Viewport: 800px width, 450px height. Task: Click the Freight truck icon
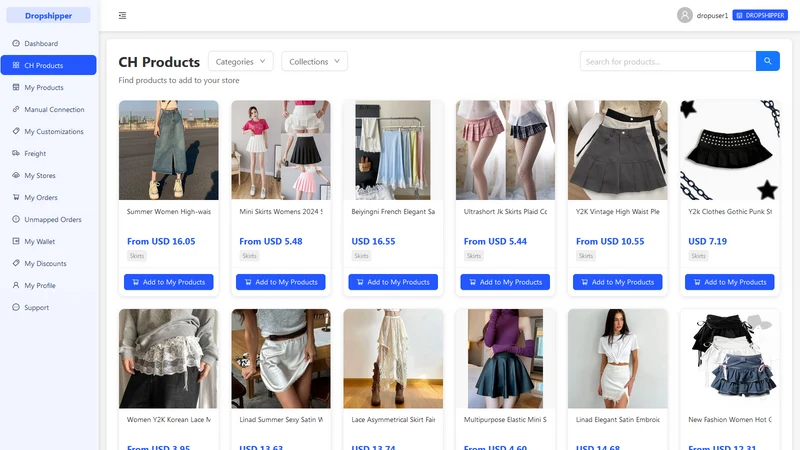[x=16, y=153]
